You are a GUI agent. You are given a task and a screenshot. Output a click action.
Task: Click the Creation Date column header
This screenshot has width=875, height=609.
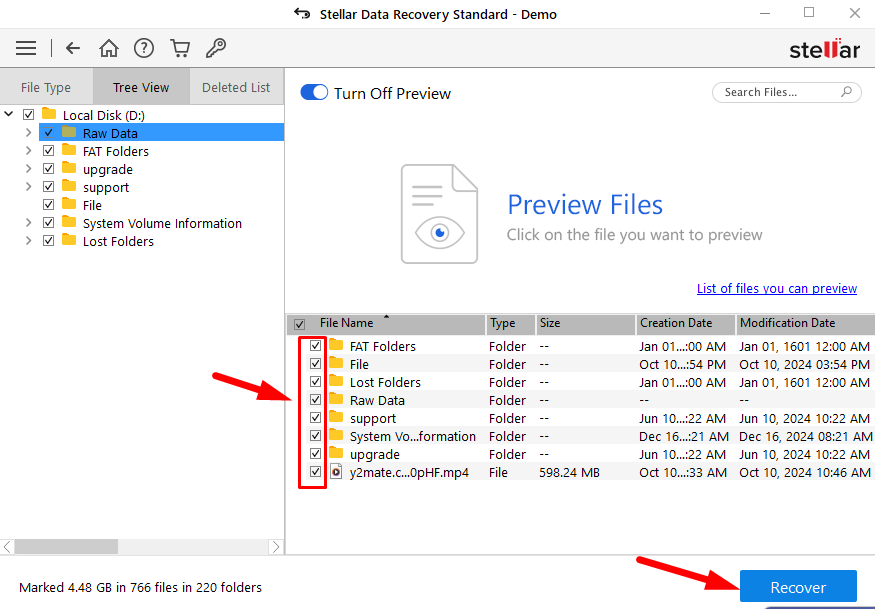tap(685, 323)
